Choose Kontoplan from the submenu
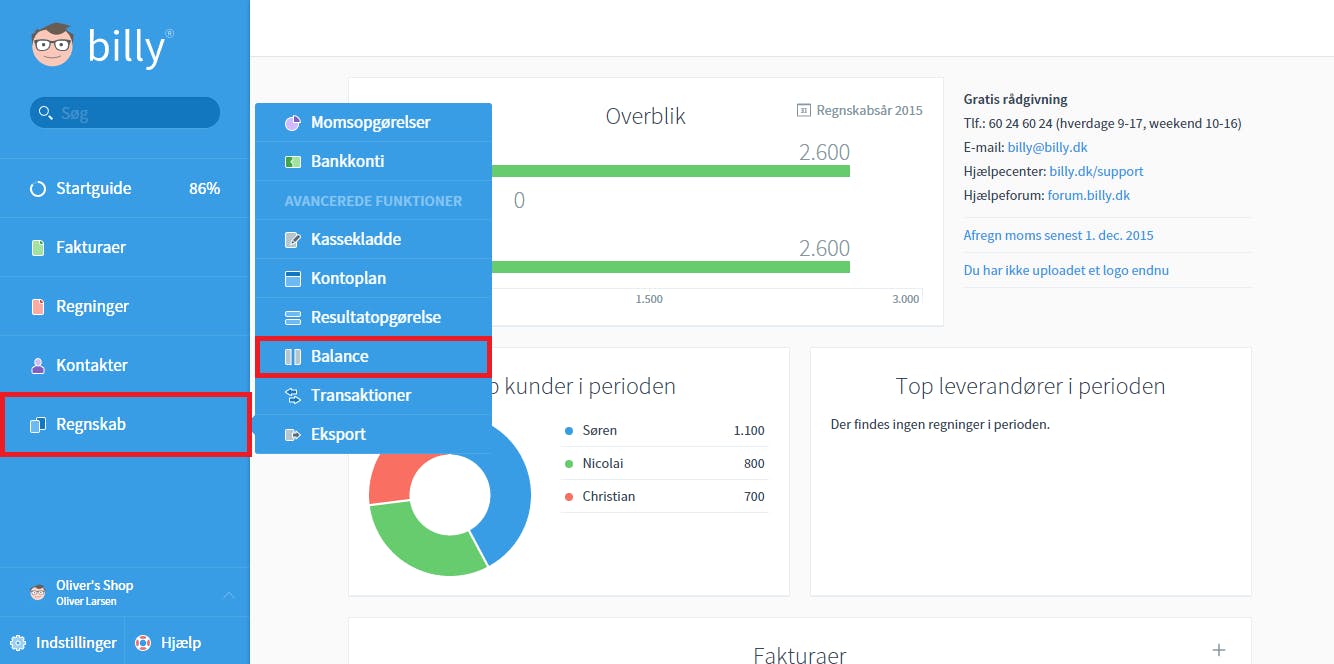 click(x=373, y=279)
